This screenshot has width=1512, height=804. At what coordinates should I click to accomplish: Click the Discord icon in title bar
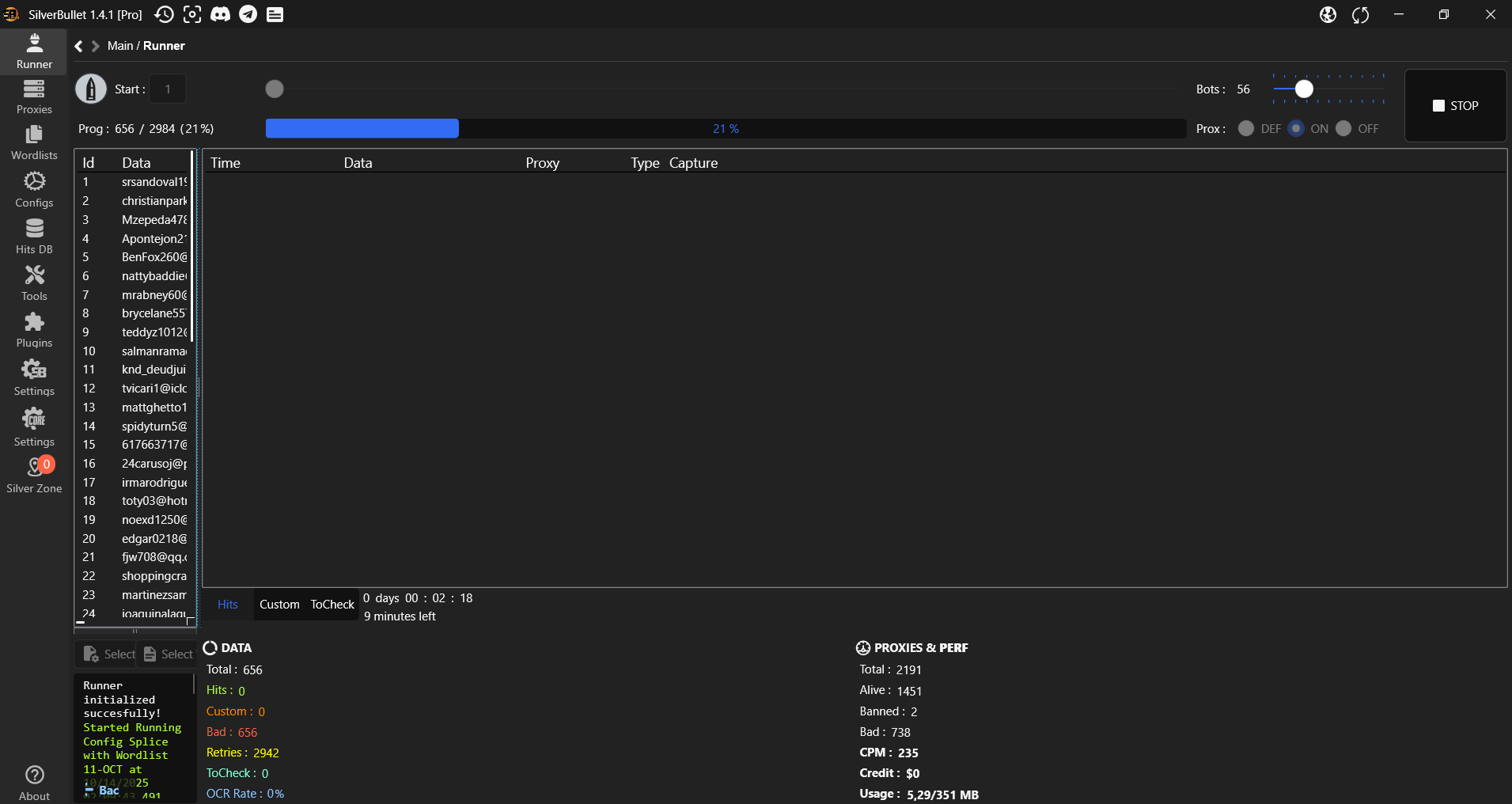220,14
